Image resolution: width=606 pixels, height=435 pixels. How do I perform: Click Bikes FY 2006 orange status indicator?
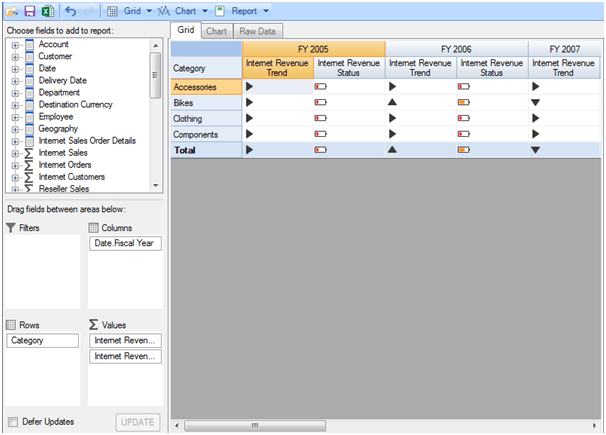click(x=463, y=102)
